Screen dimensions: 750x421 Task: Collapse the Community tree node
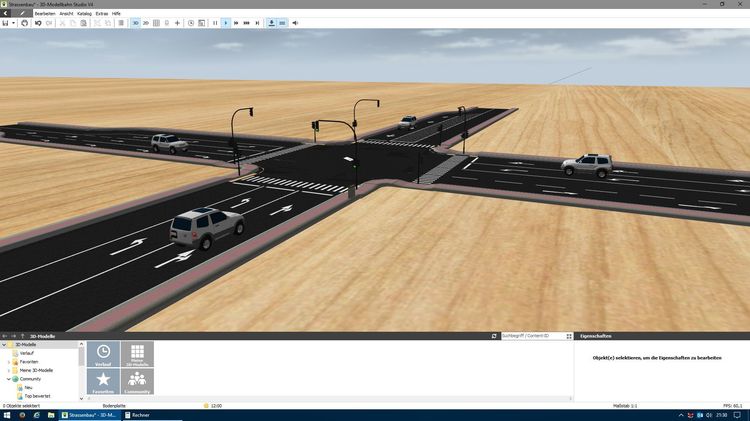[x=9, y=379]
